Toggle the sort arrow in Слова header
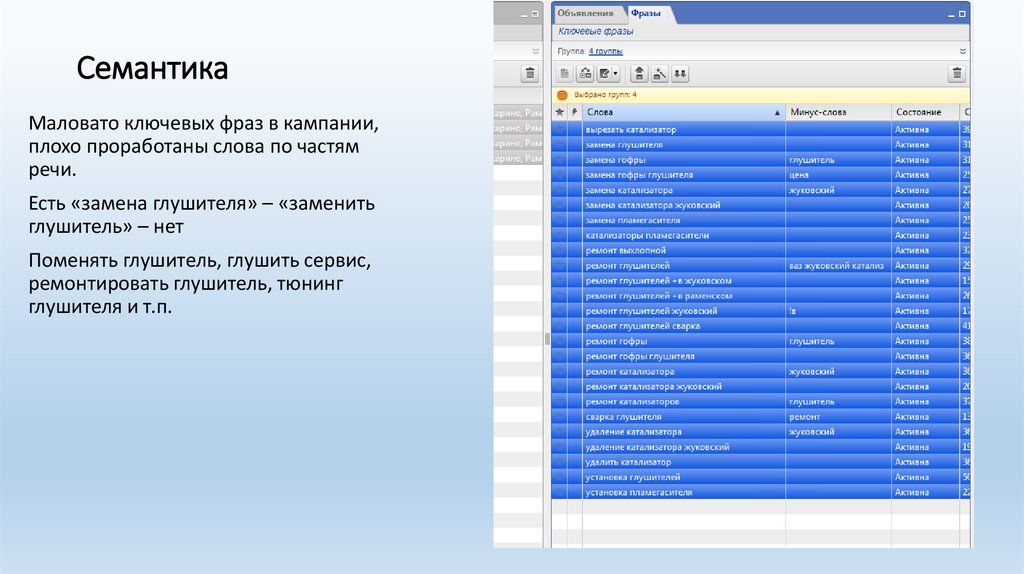1024x574 pixels. [x=777, y=113]
